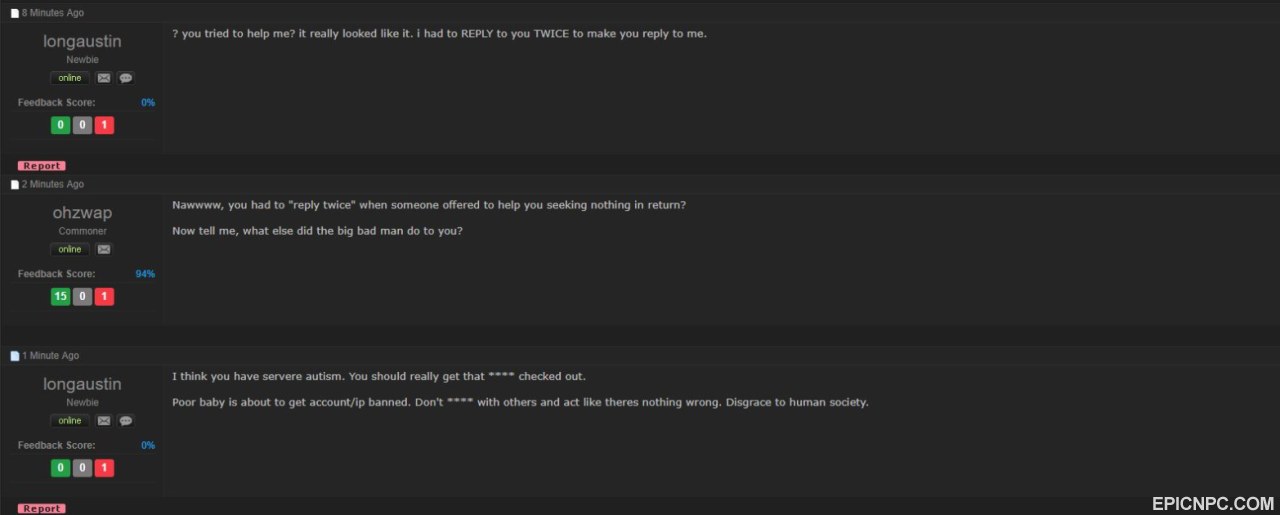Screen dimensions: 1280x515
Task: Click post icon beside "2 Minutes Ago"
Action: pyautogui.click(x=15, y=185)
